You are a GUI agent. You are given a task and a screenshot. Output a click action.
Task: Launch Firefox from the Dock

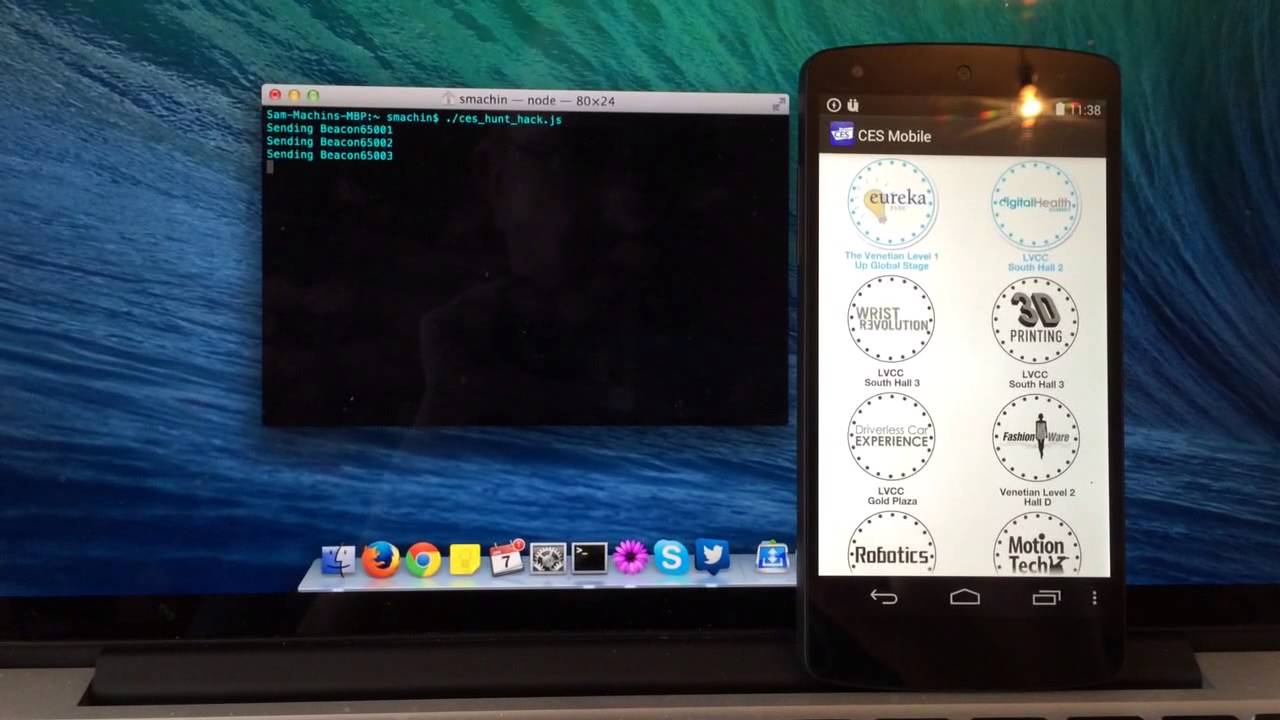pyautogui.click(x=381, y=559)
